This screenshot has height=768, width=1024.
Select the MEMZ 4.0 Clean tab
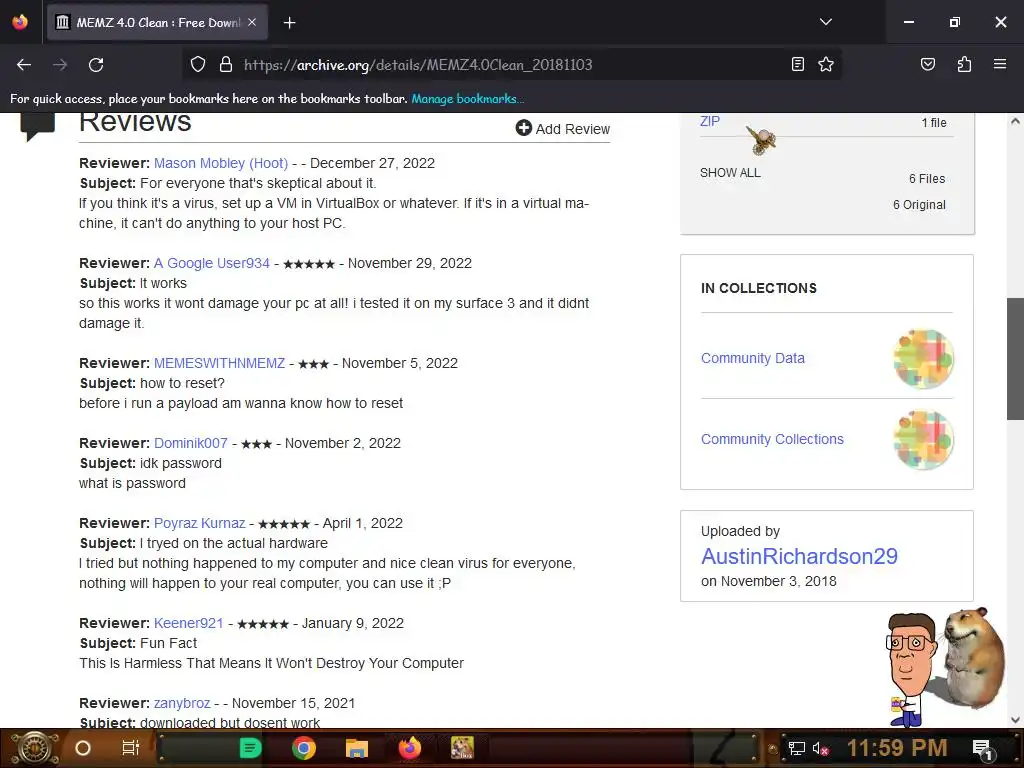pyautogui.click(x=157, y=23)
